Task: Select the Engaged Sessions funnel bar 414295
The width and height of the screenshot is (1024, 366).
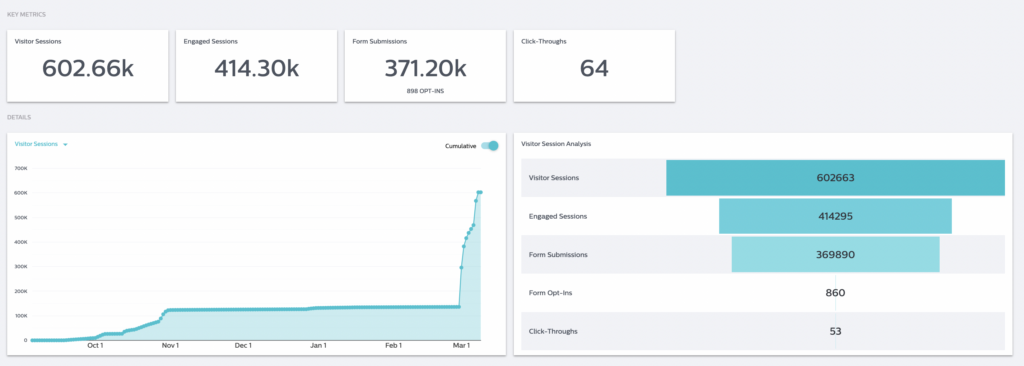Action: click(x=835, y=216)
